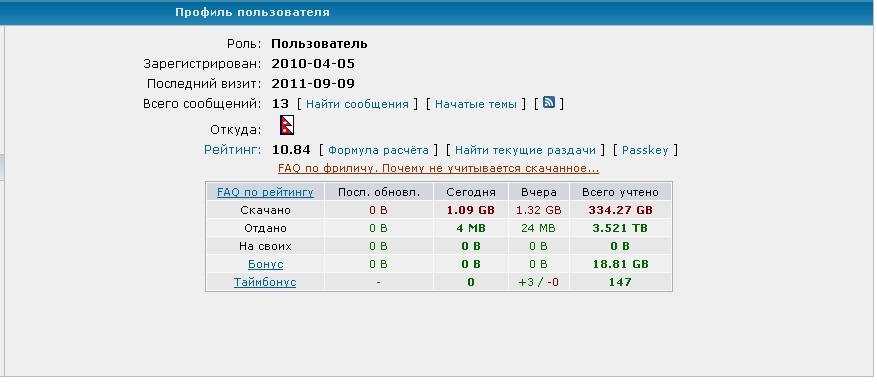The width and height of the screenshot is (877, 384).
Task: Click the Рейтинг link
Action: [x=233, y=150]
